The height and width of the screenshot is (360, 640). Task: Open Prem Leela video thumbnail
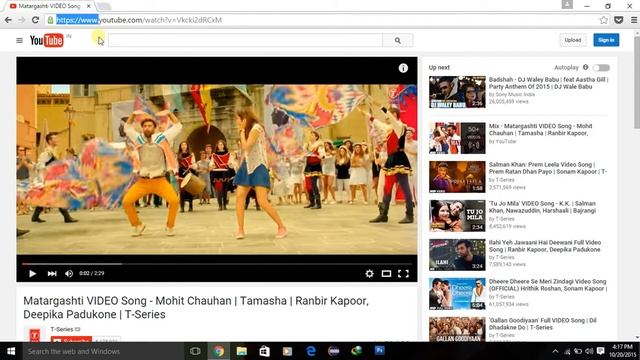pyautogui.click(x=457, y=177)
